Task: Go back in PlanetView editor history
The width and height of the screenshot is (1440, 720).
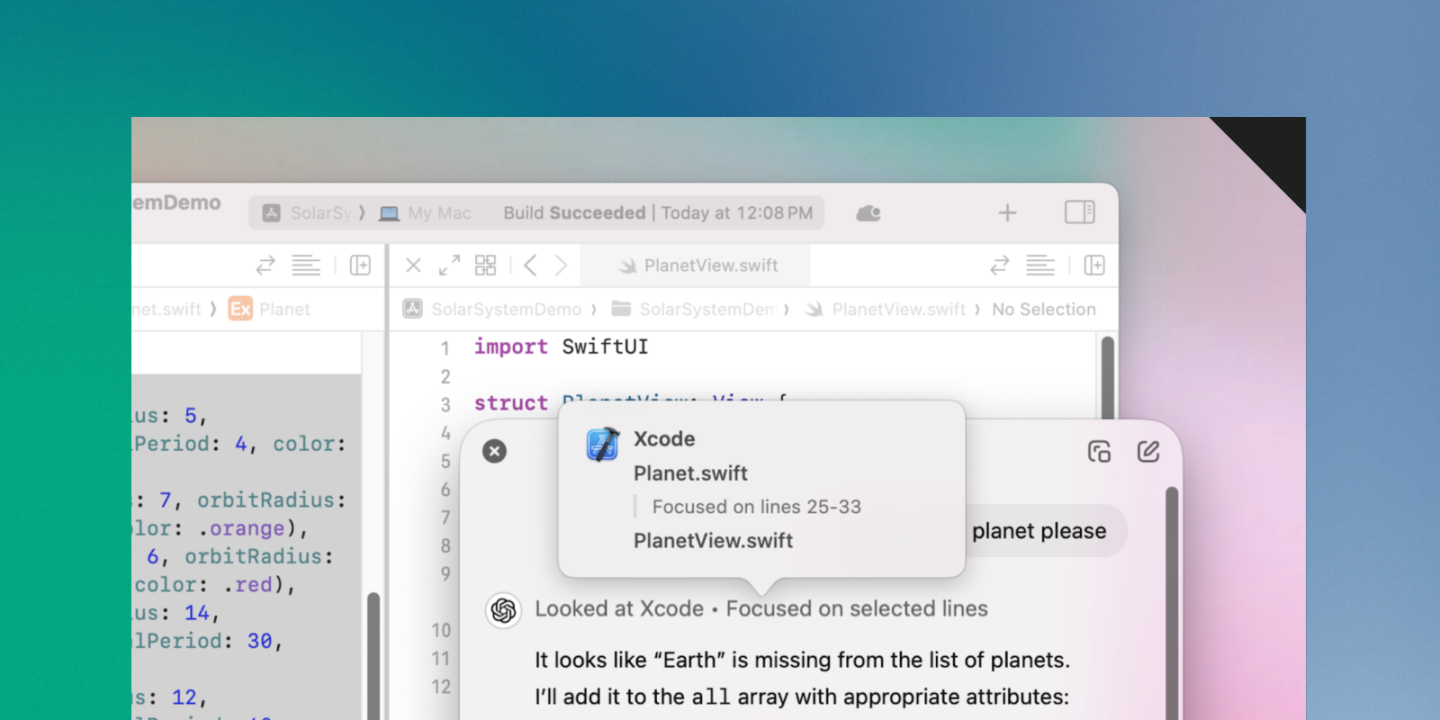Action: pyautogui.click(x=530, y=265)
